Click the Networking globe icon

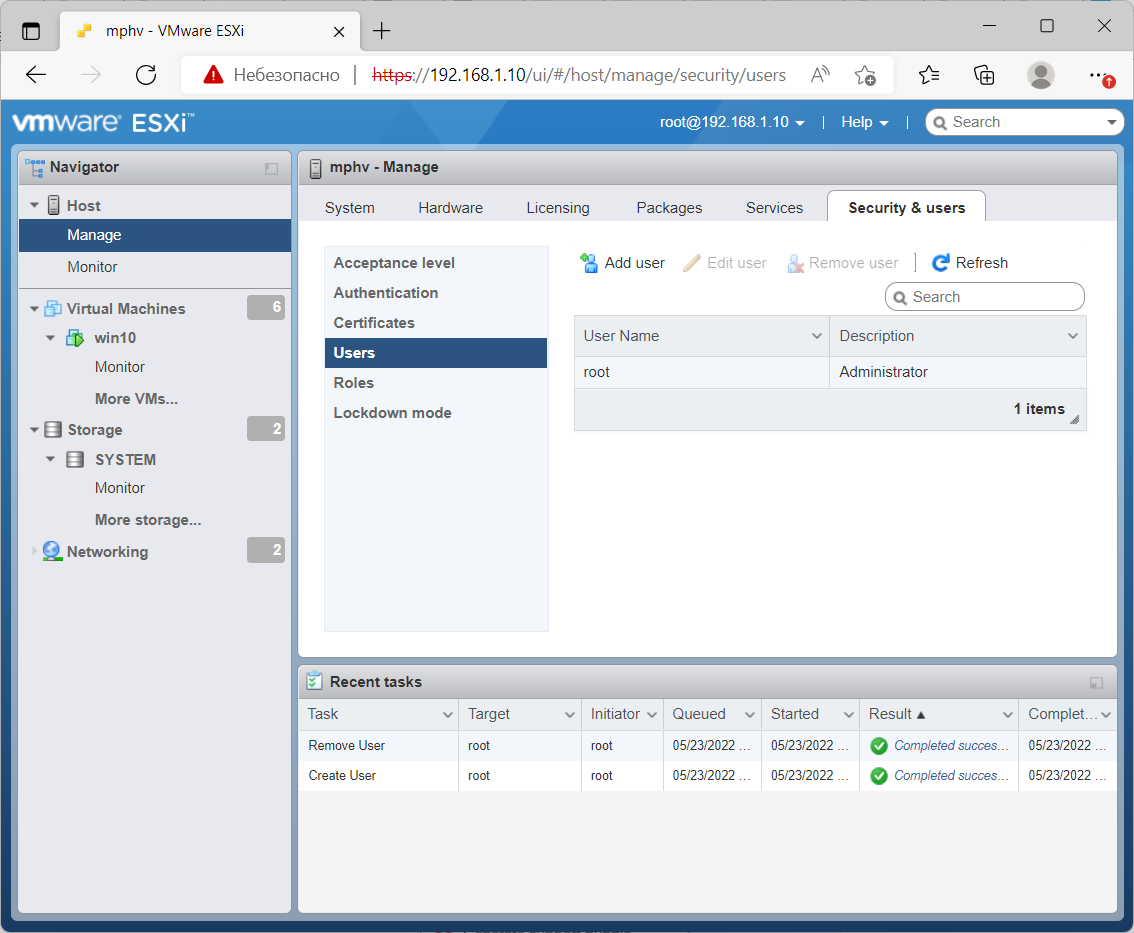click(x=52, y=551)
